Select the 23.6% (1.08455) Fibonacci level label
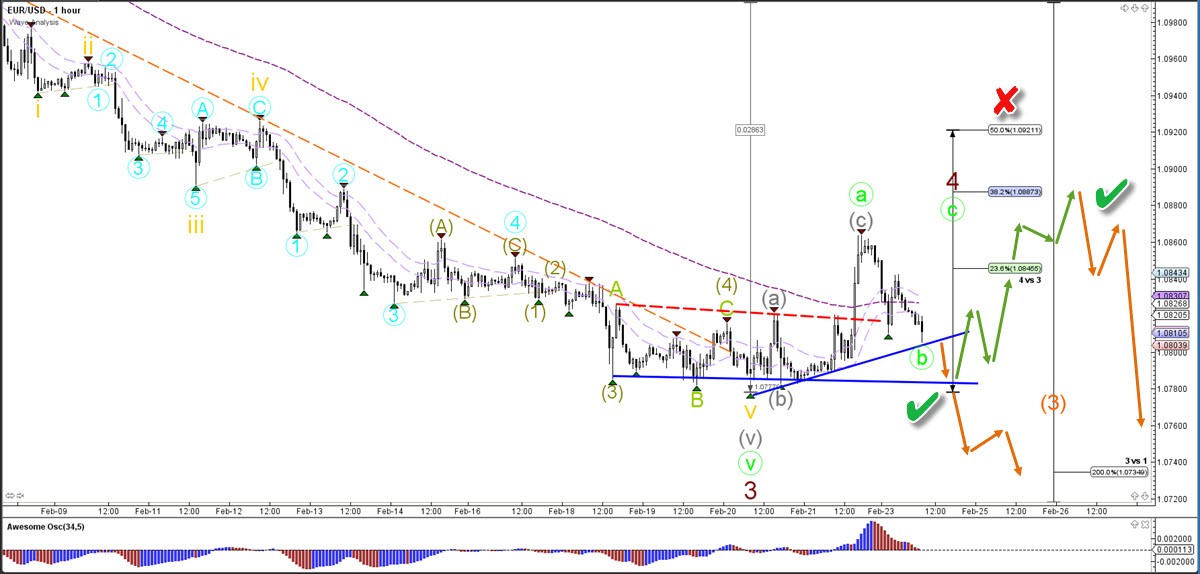This screenshot has height=574, width=1200. tap(1015, 268)
